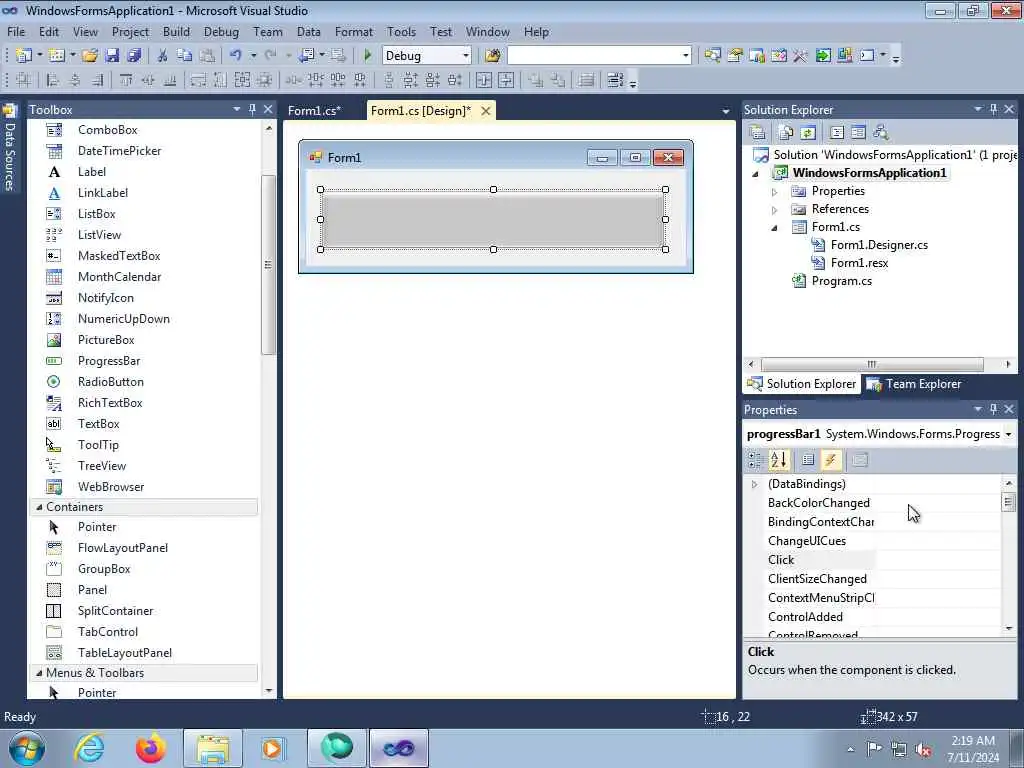Click the Center Horizontally layout icon
This screenshot has height=768, width=1024.
484,80
